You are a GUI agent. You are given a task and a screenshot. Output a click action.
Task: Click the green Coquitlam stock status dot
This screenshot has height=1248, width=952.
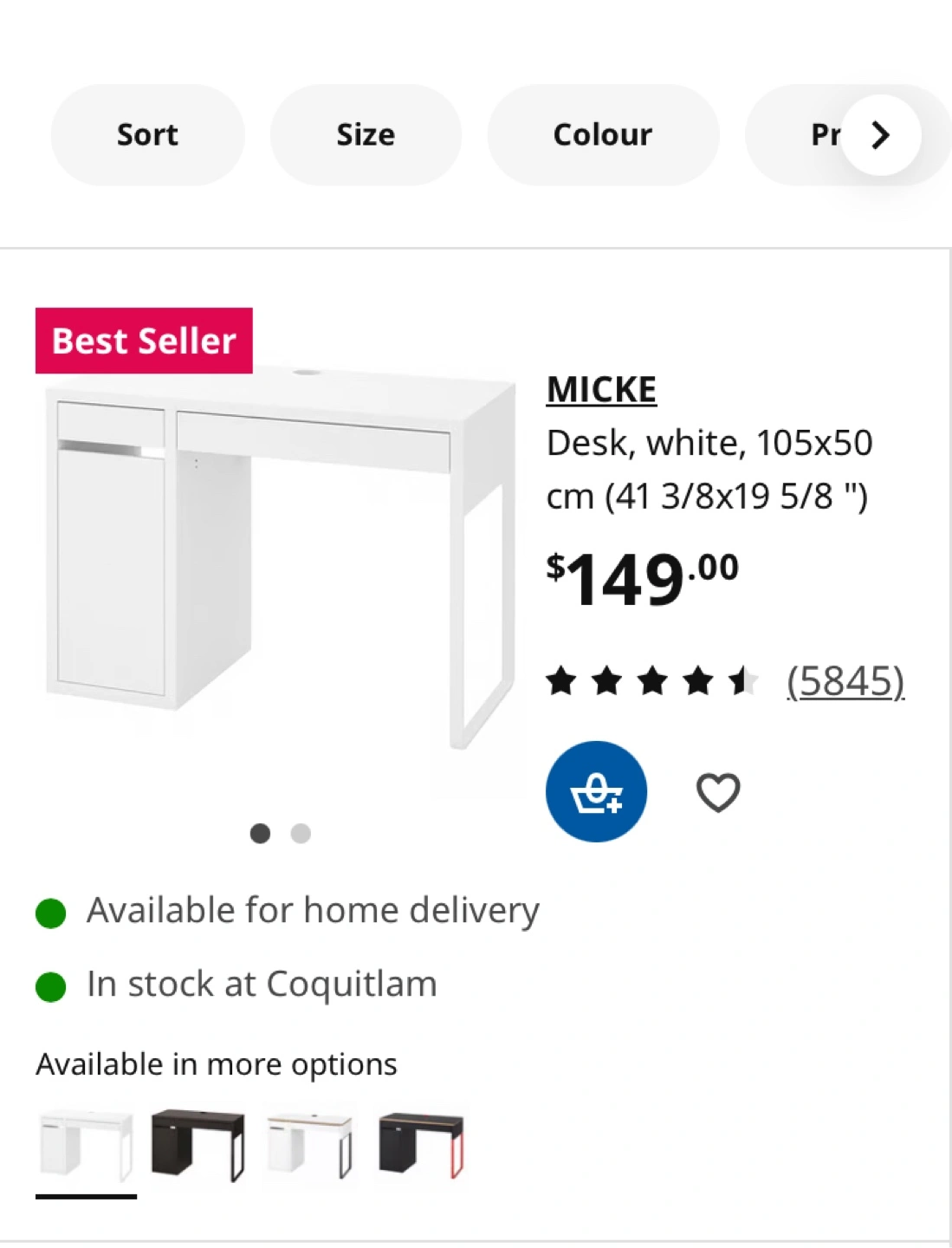(x=51, y=986)
